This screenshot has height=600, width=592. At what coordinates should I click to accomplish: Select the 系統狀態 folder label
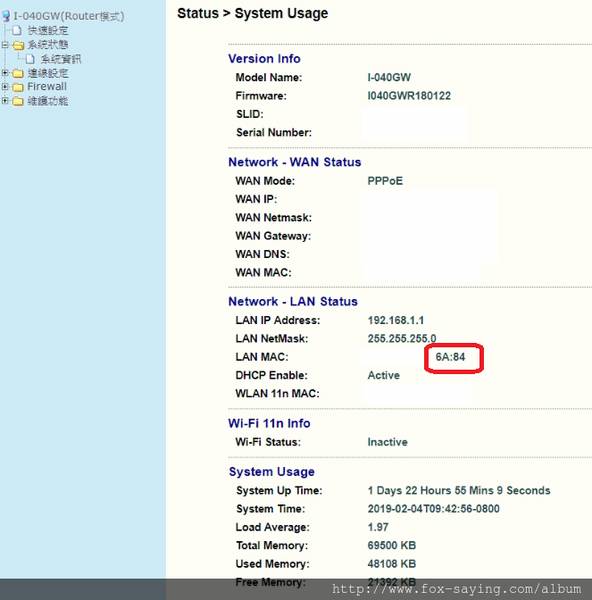coord(48,45)
